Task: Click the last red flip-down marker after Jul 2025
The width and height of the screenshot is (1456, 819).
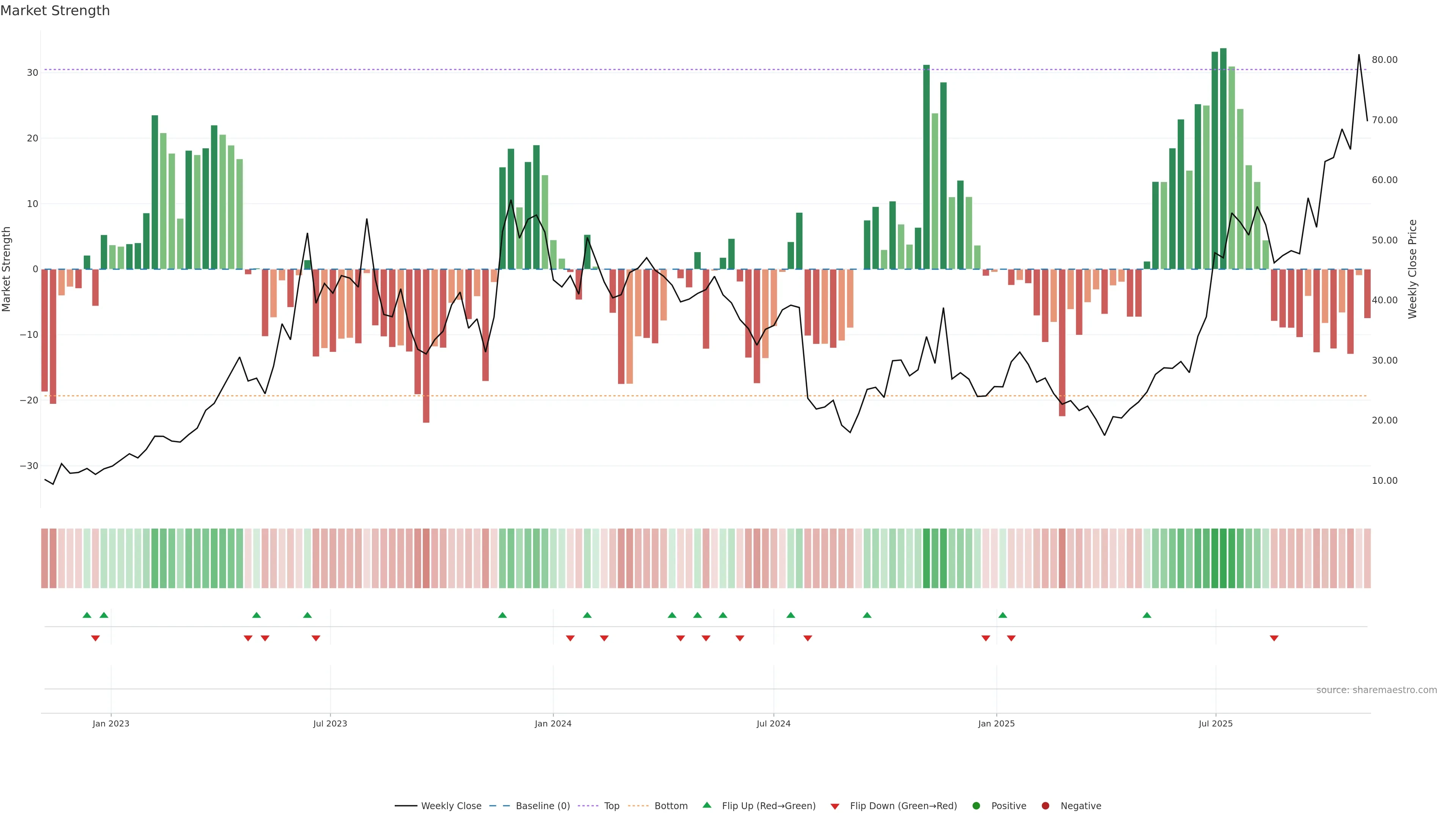Action: tap(1274, 638)
